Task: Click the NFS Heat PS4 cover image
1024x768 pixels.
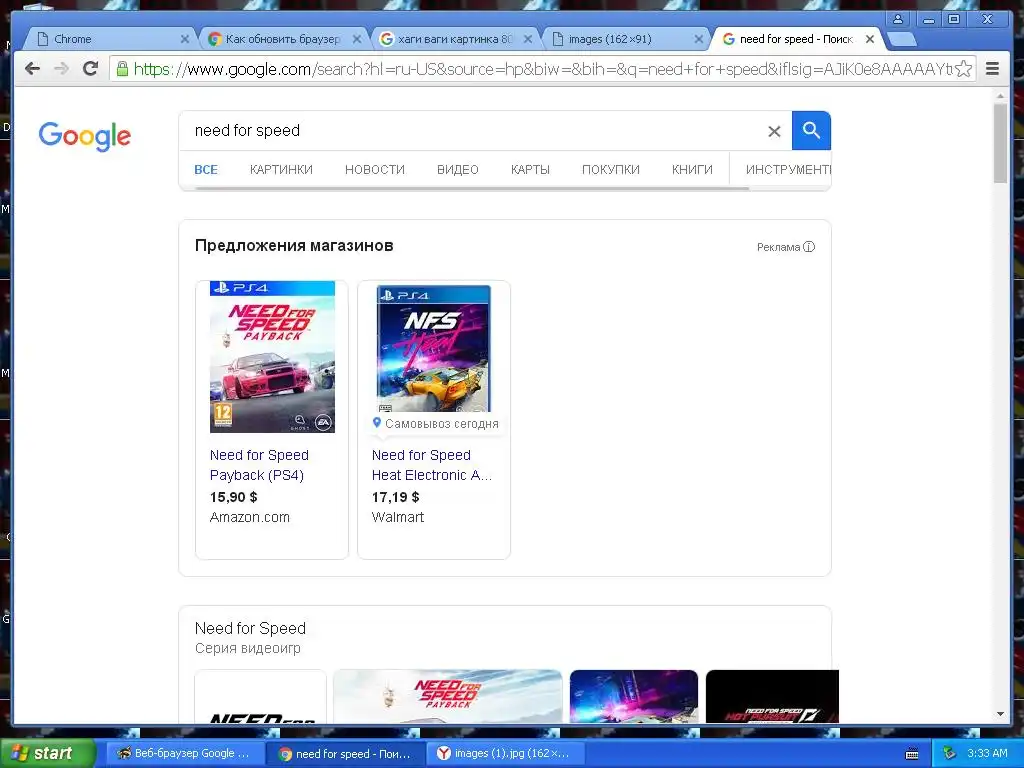Action: (x=434, y=348)
